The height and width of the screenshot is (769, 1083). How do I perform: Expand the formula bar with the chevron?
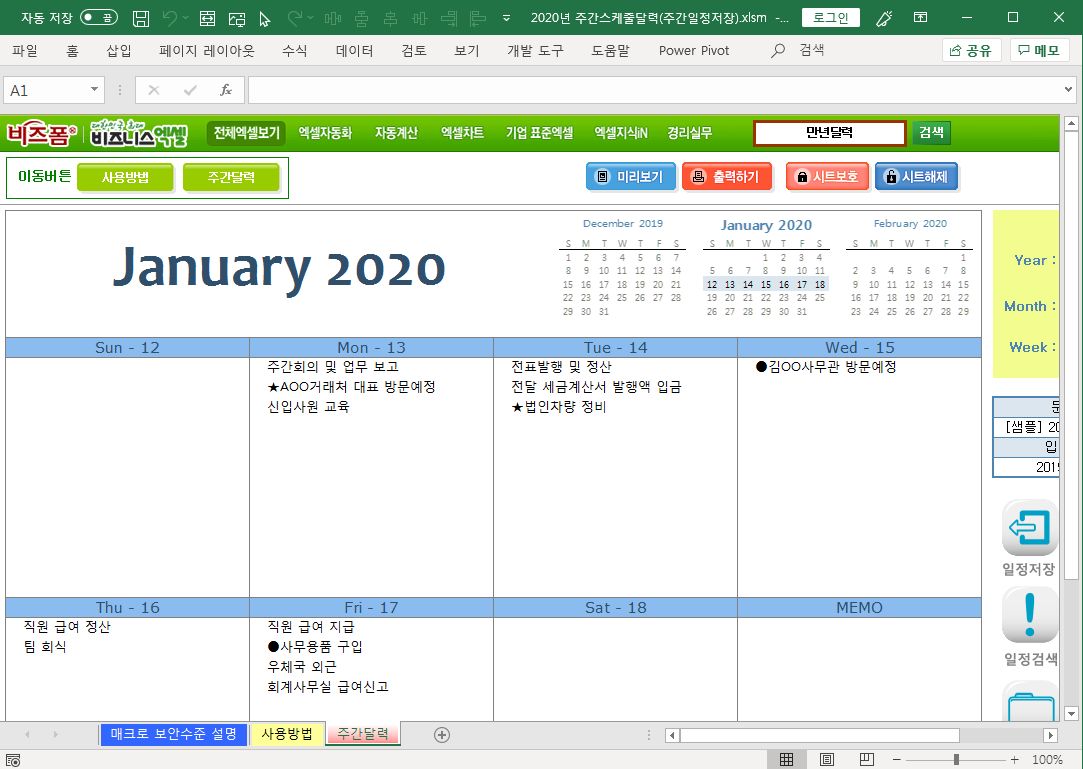click(1068, 90)
